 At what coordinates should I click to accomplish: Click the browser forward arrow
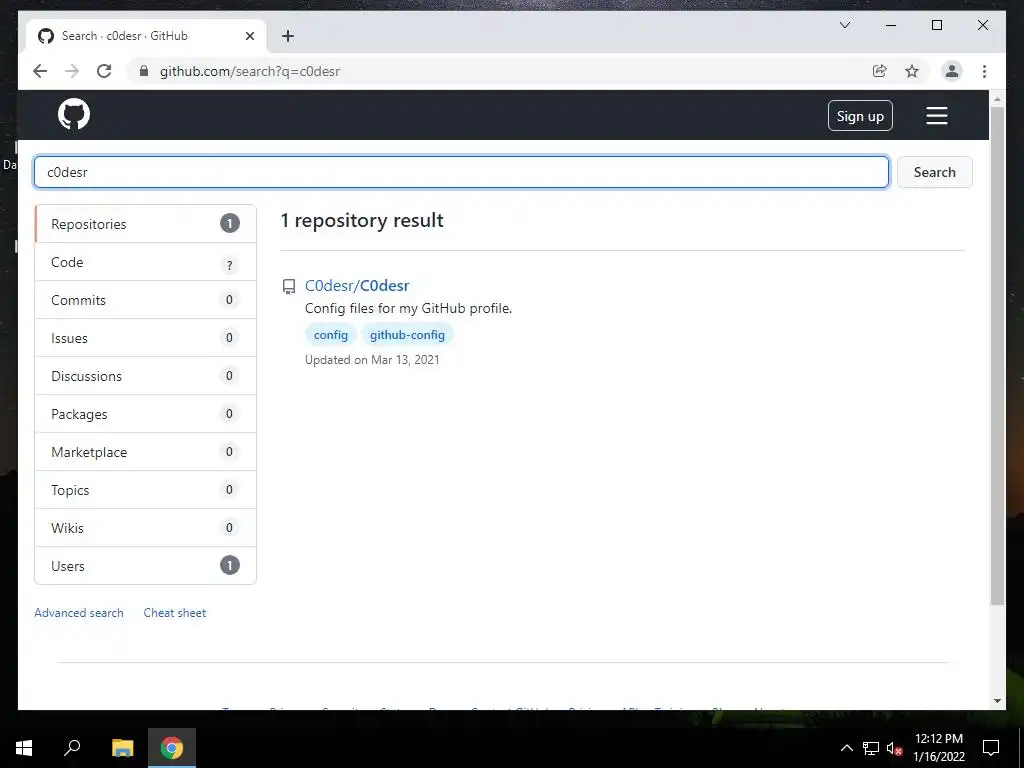72,71
